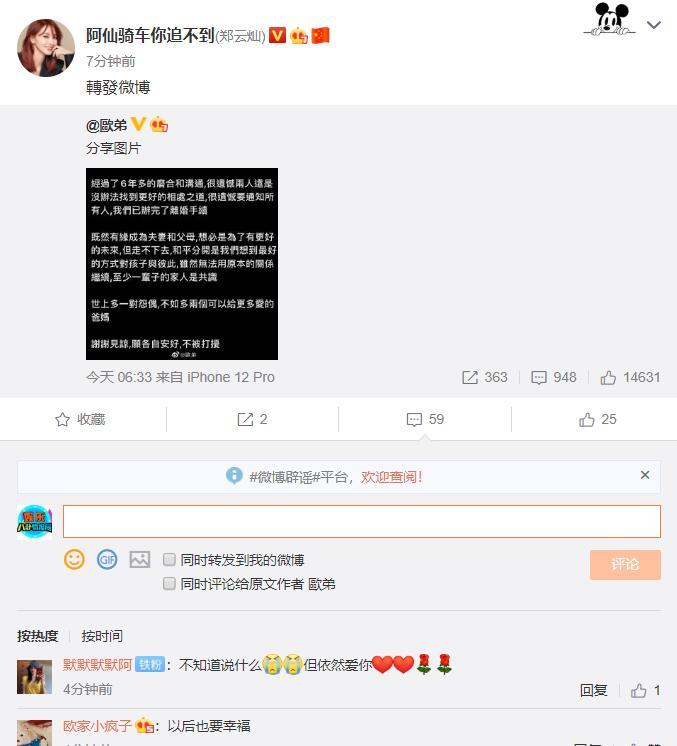View the 948 comments on the original post
Screen dimensions: 677x746
tap(553, 377)
